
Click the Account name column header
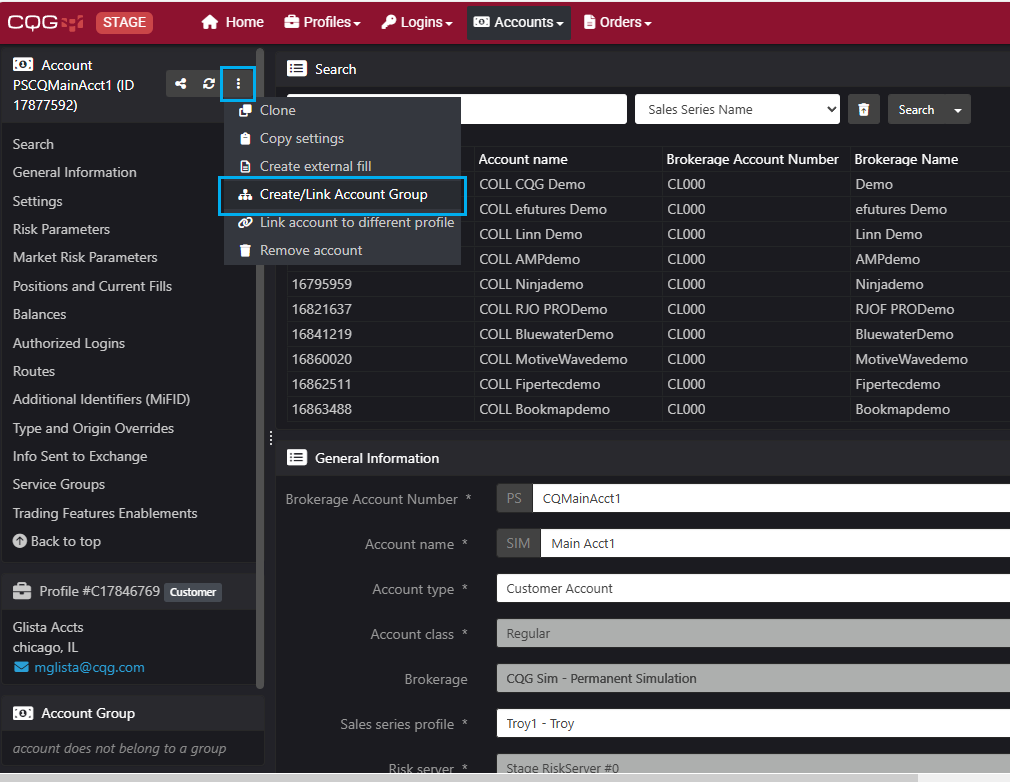(x=523, y=159)
